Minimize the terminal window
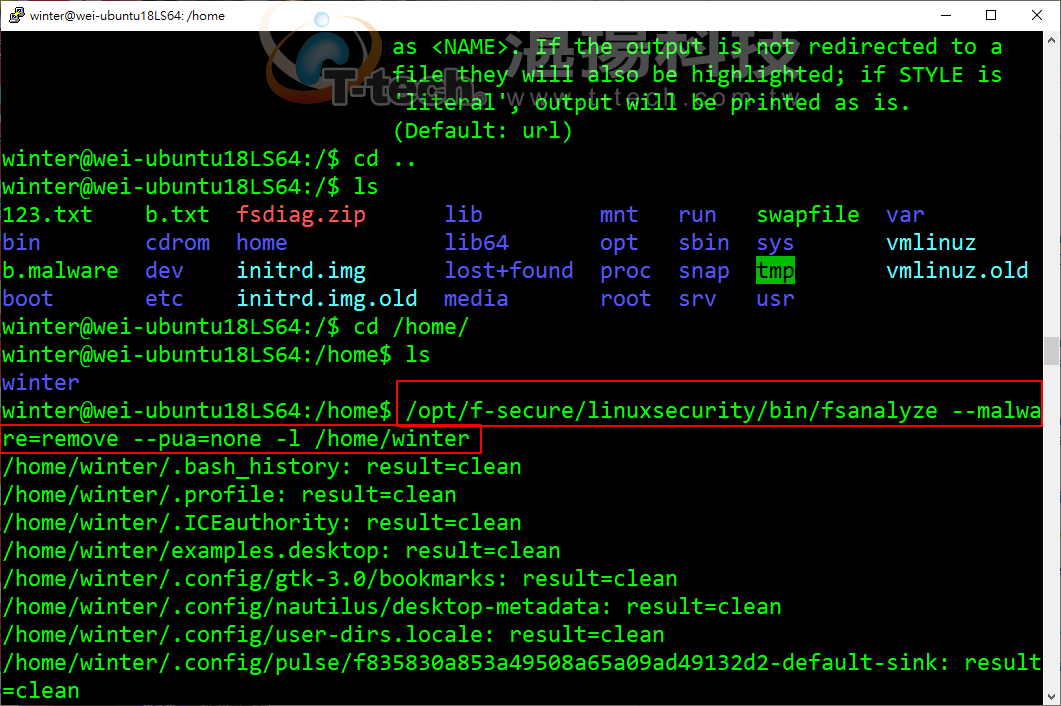 (x=946, y=15)
